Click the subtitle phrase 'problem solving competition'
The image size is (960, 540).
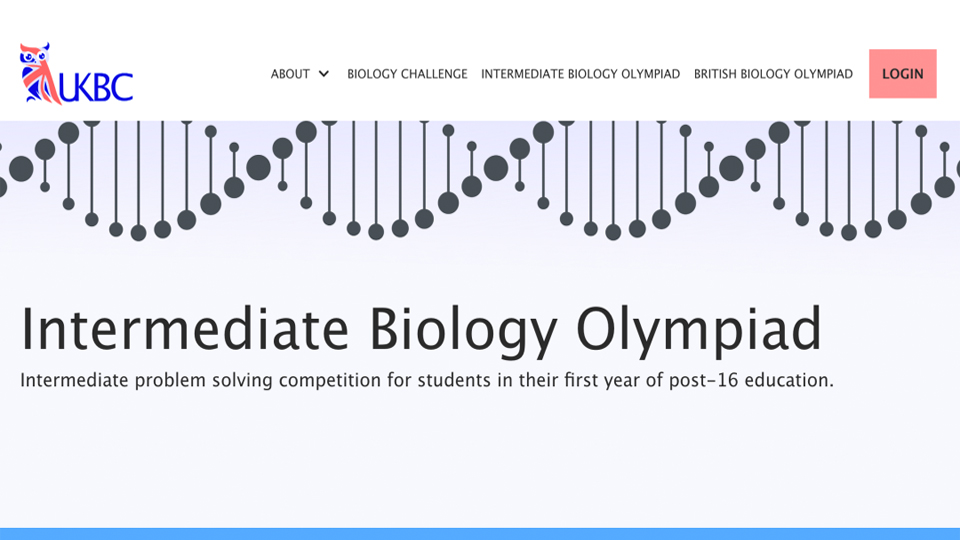(258, 380)
